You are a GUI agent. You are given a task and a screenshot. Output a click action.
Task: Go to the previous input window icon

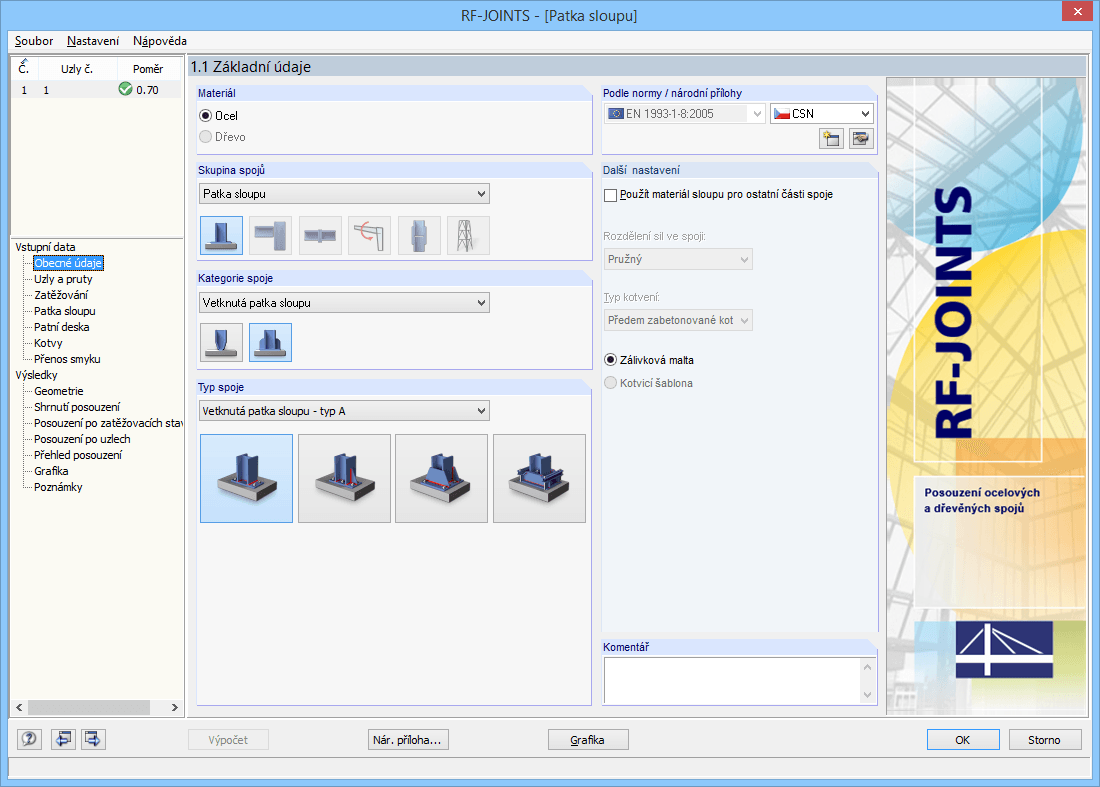(62, 739)
